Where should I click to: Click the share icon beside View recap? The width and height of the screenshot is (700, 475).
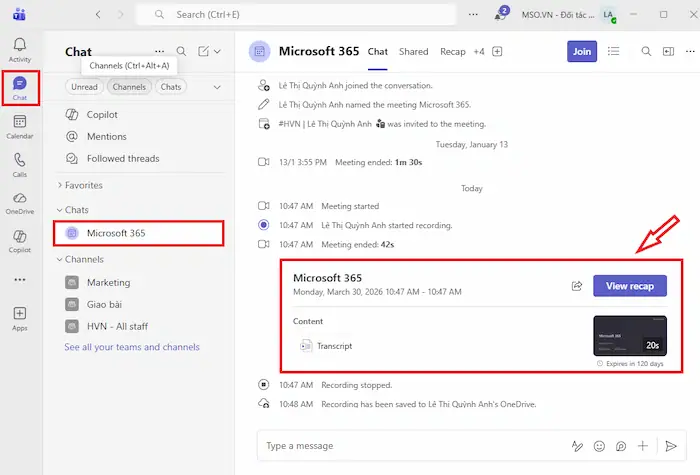click(x=577, y=286)
